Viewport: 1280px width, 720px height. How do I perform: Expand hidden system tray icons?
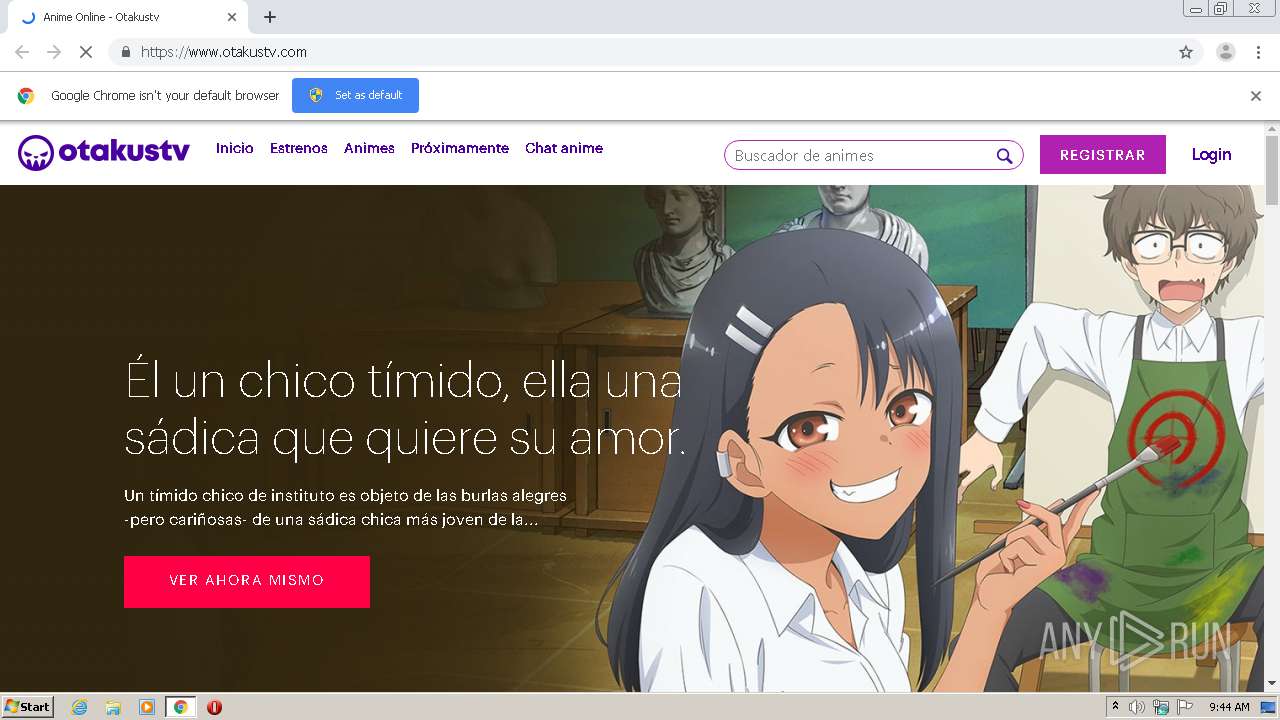[1116, 707]
